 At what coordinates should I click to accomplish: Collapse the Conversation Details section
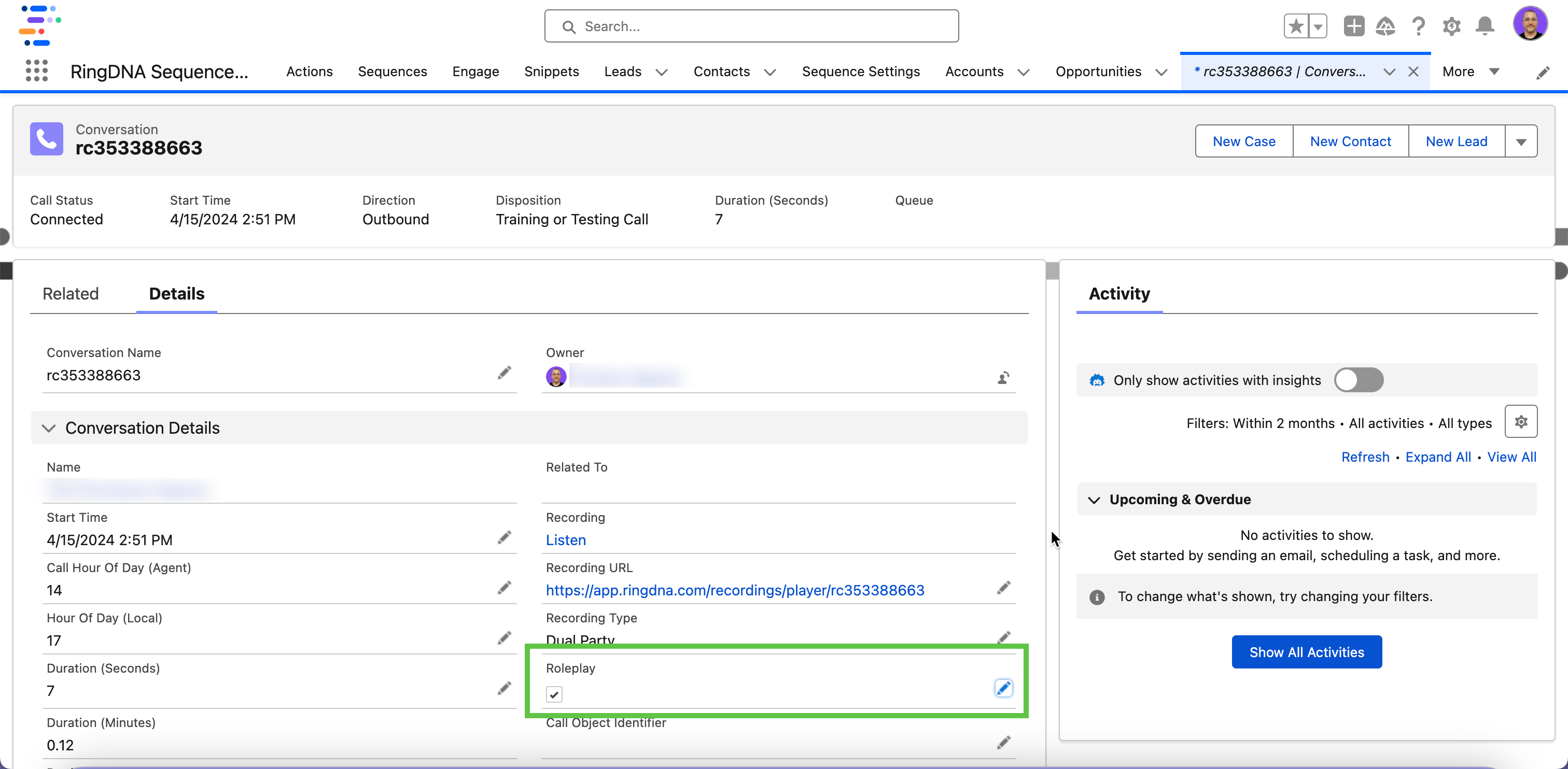(49, 428)
